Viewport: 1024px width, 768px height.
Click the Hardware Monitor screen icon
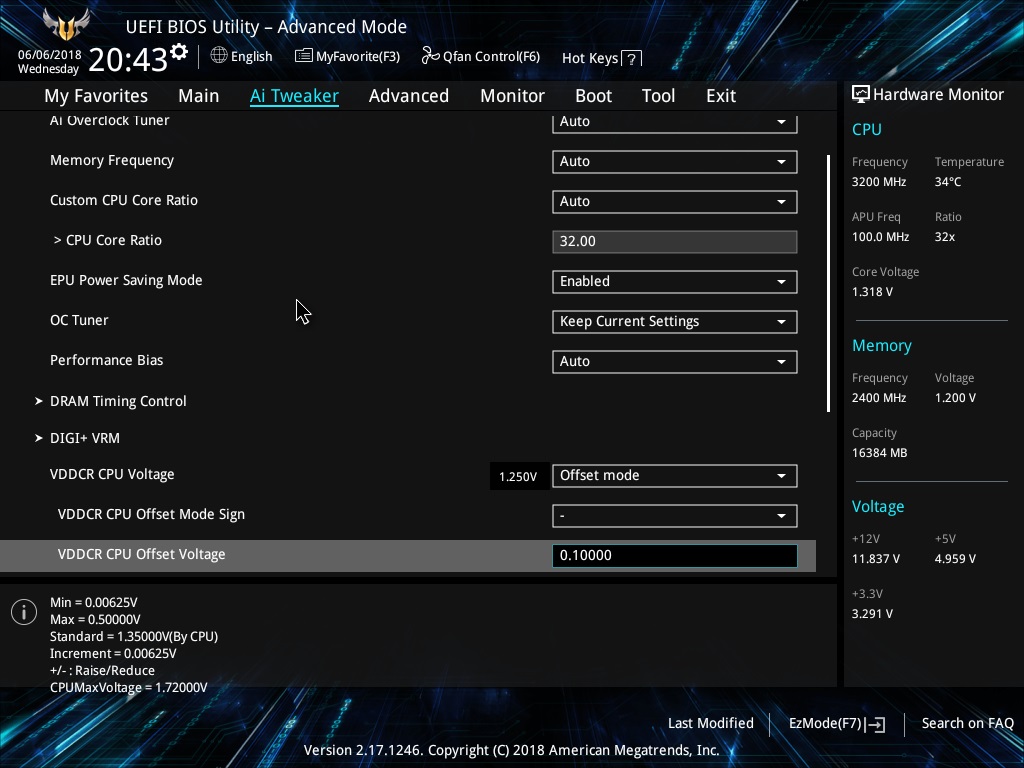click(x=861, y=95)
